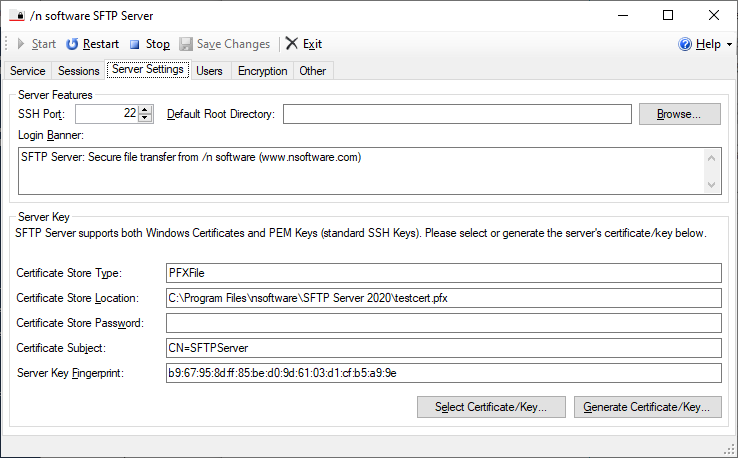
Task: Decrease the SSH Port value
Action: coord(145,118)
